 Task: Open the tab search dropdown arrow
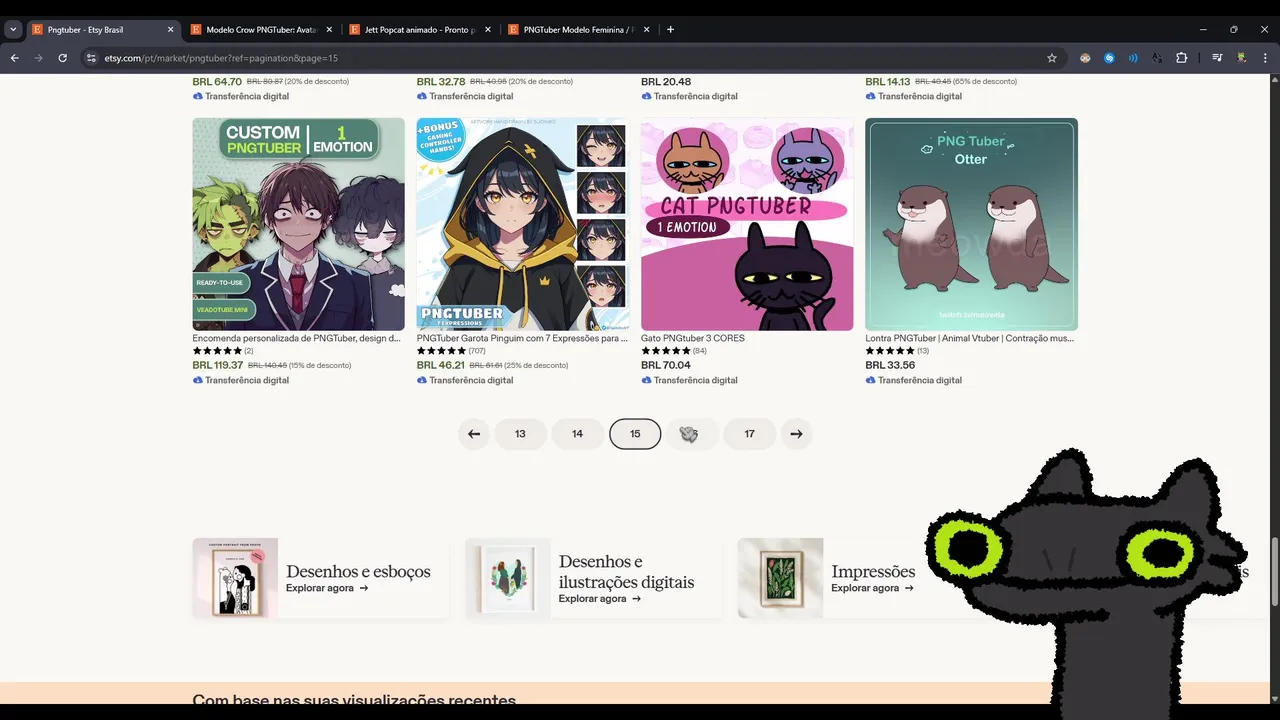(13, 29)
